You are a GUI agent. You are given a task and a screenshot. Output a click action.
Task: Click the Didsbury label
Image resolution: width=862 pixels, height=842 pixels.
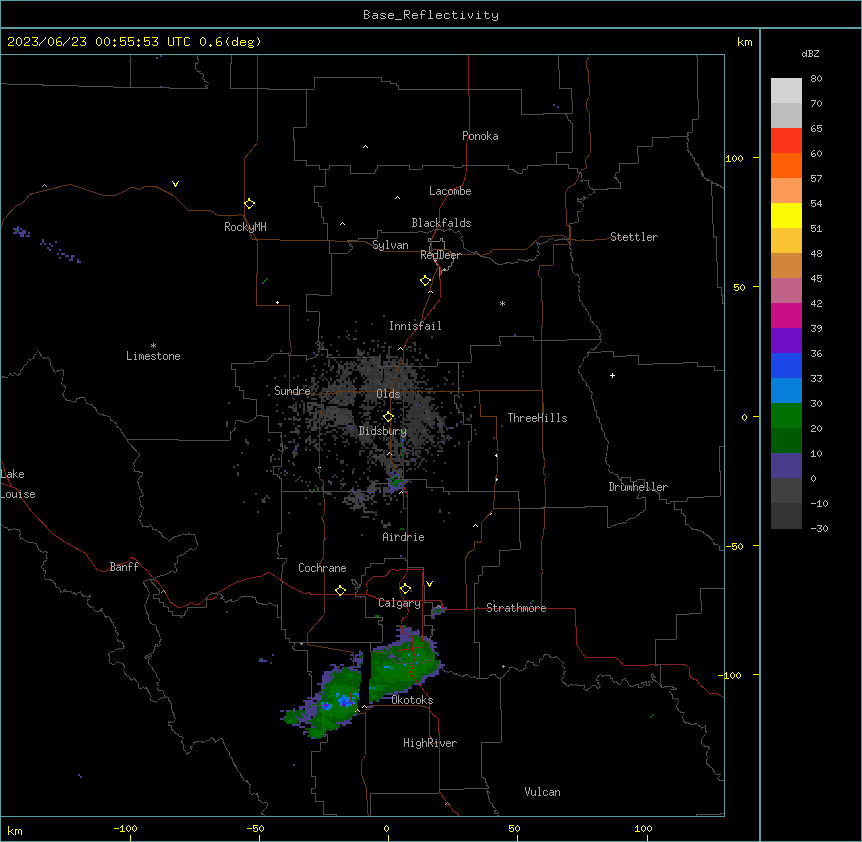click(x=383, y=431)
